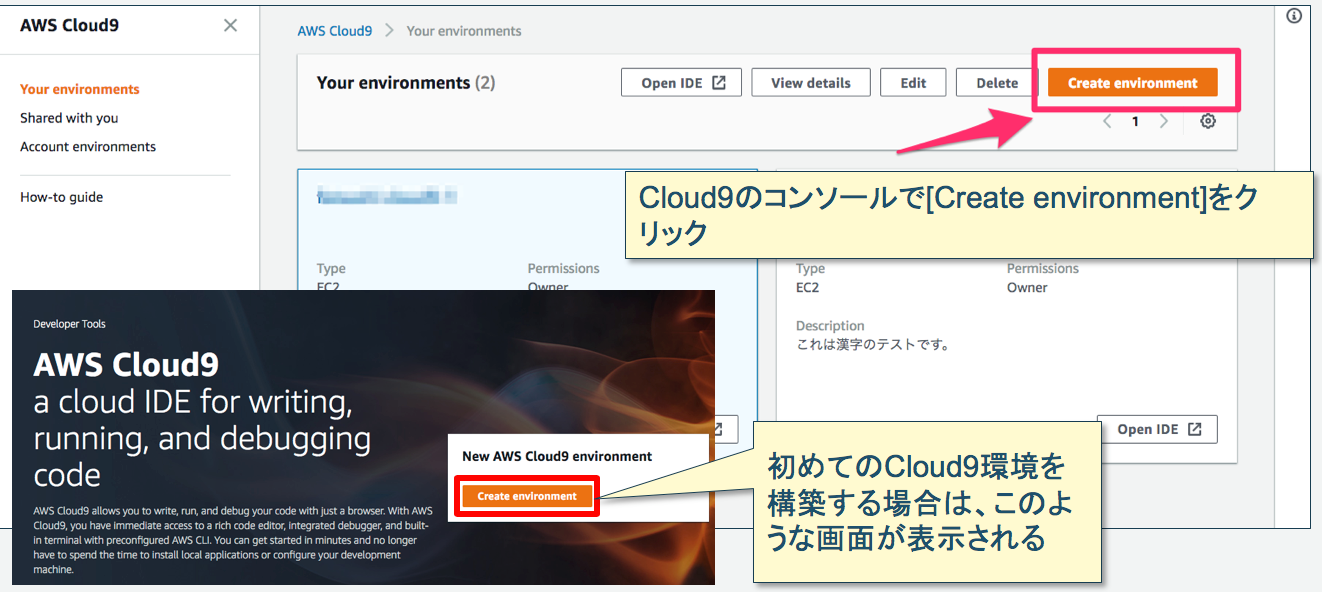Select page number 1 in pagination

pyautogui.click(x=1135, y=121)
